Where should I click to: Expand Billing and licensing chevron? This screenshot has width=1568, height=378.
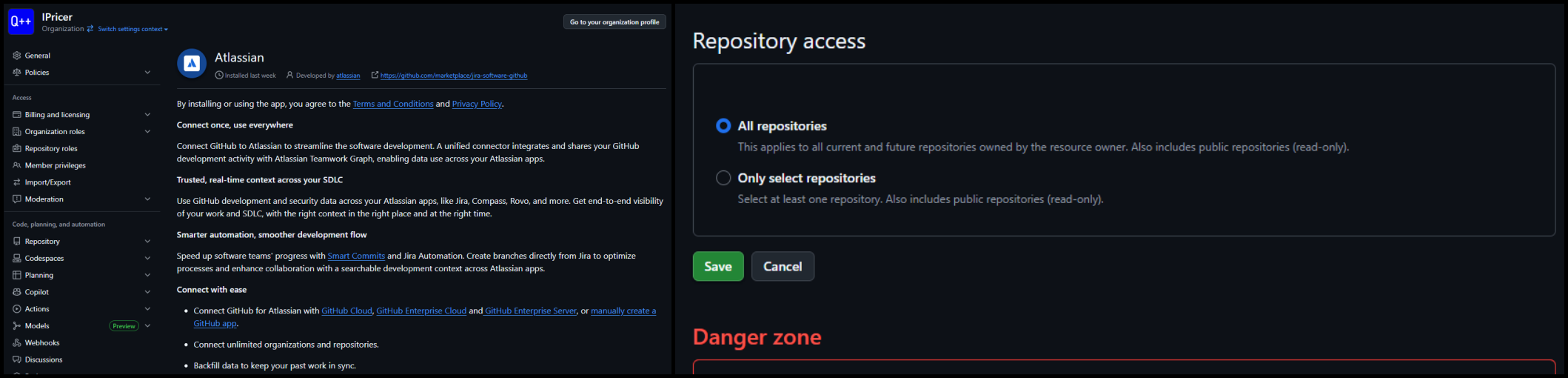coord(147,115)
